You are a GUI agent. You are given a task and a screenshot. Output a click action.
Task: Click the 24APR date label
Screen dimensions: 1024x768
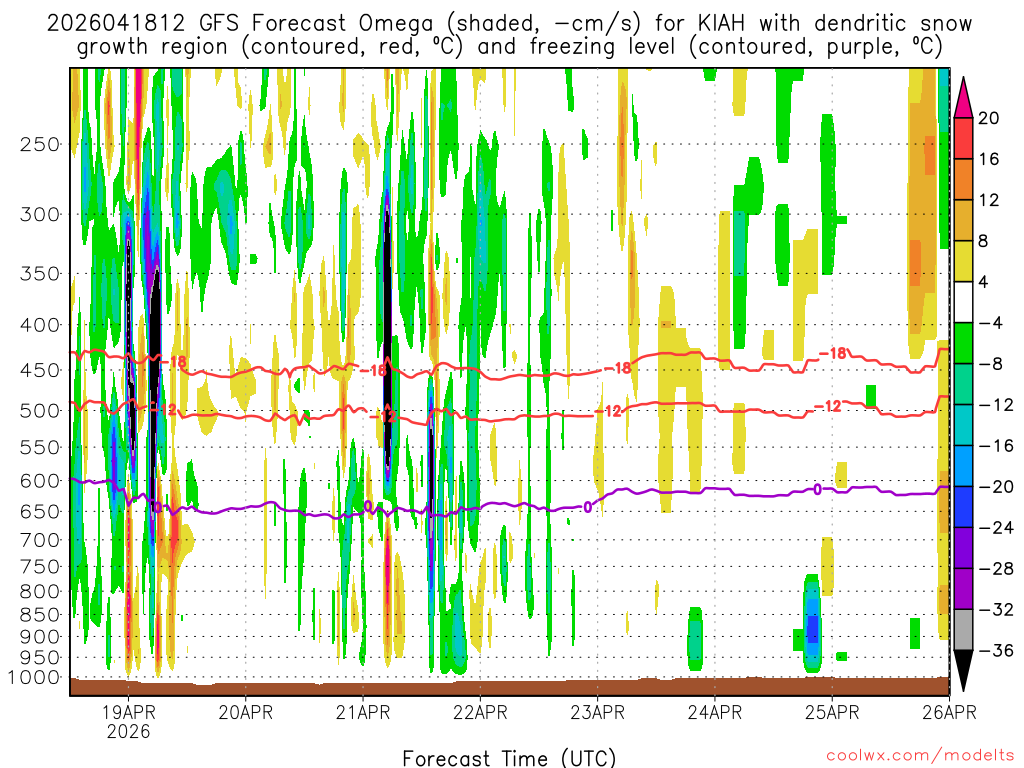714,712
